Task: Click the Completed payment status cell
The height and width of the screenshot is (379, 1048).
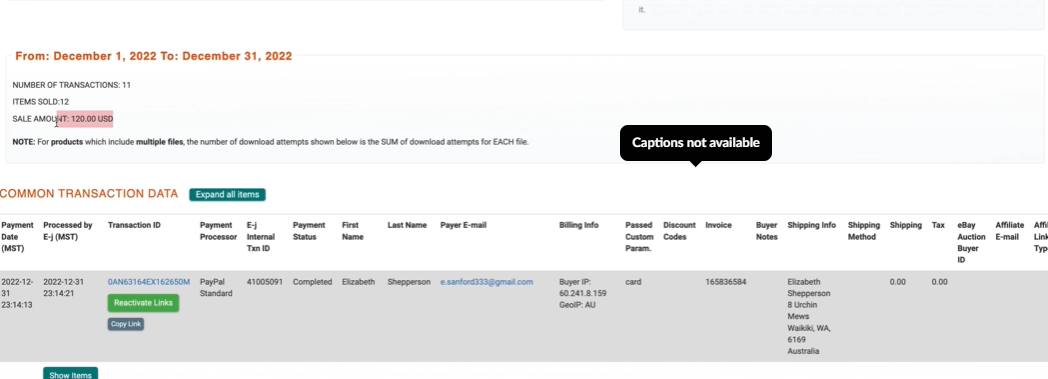Action: [x=312, y=282]
